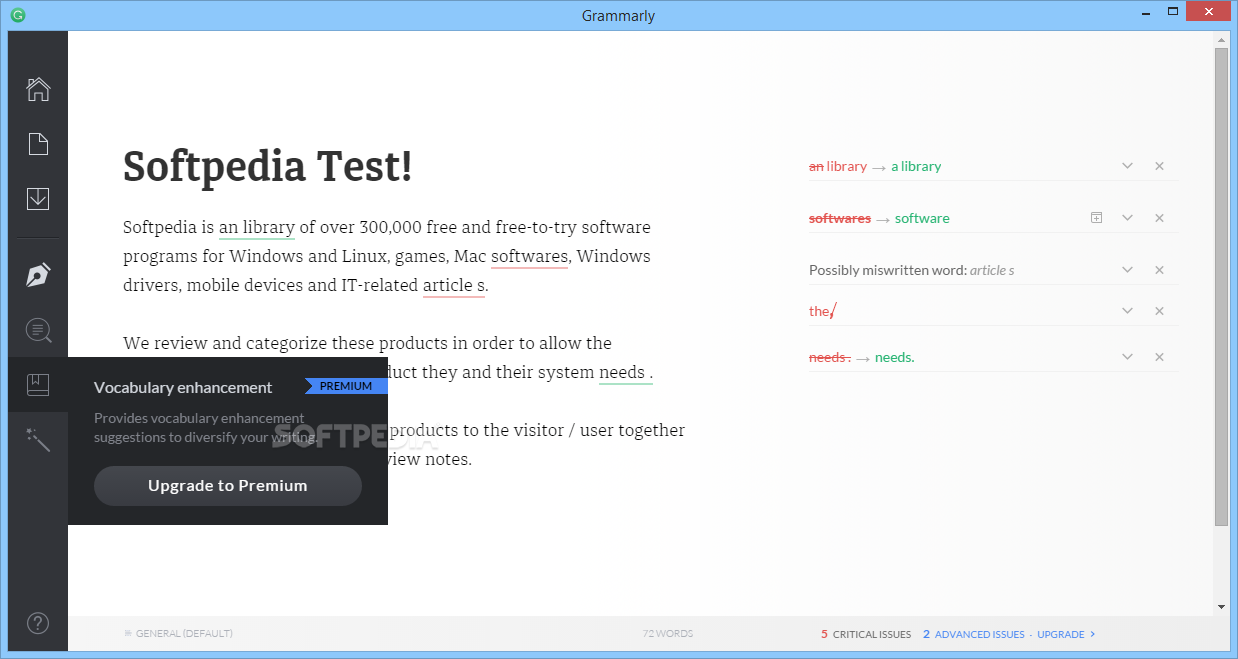Click the 72 WORDS counter
1238x659 pixels.
pos(668,634)
